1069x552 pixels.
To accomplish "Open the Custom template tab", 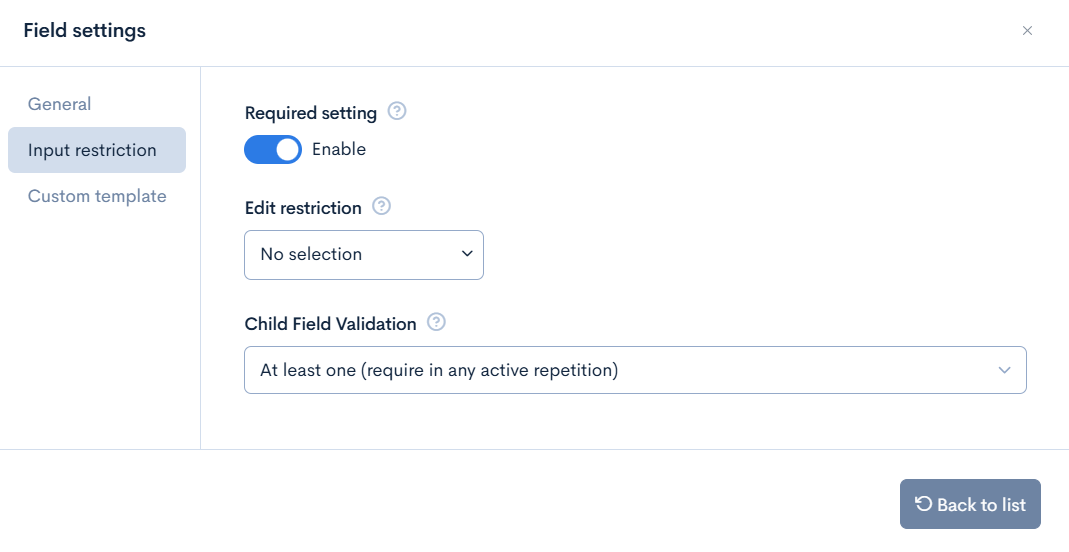I will [97, 196].
